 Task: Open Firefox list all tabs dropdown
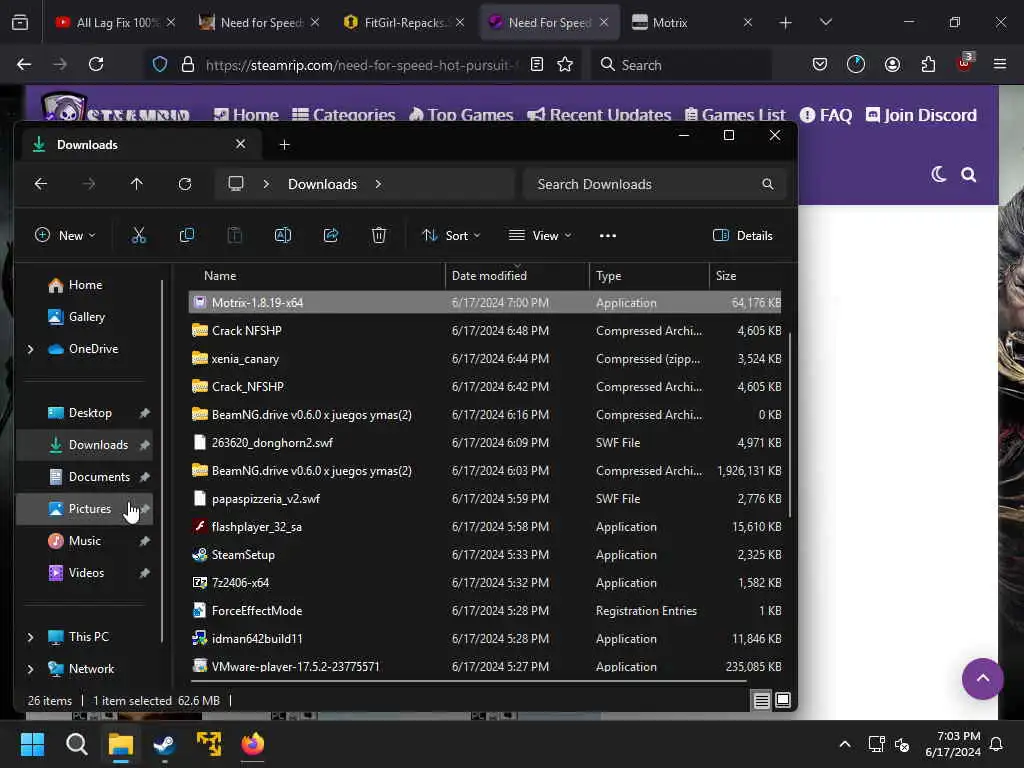(825, 22)
